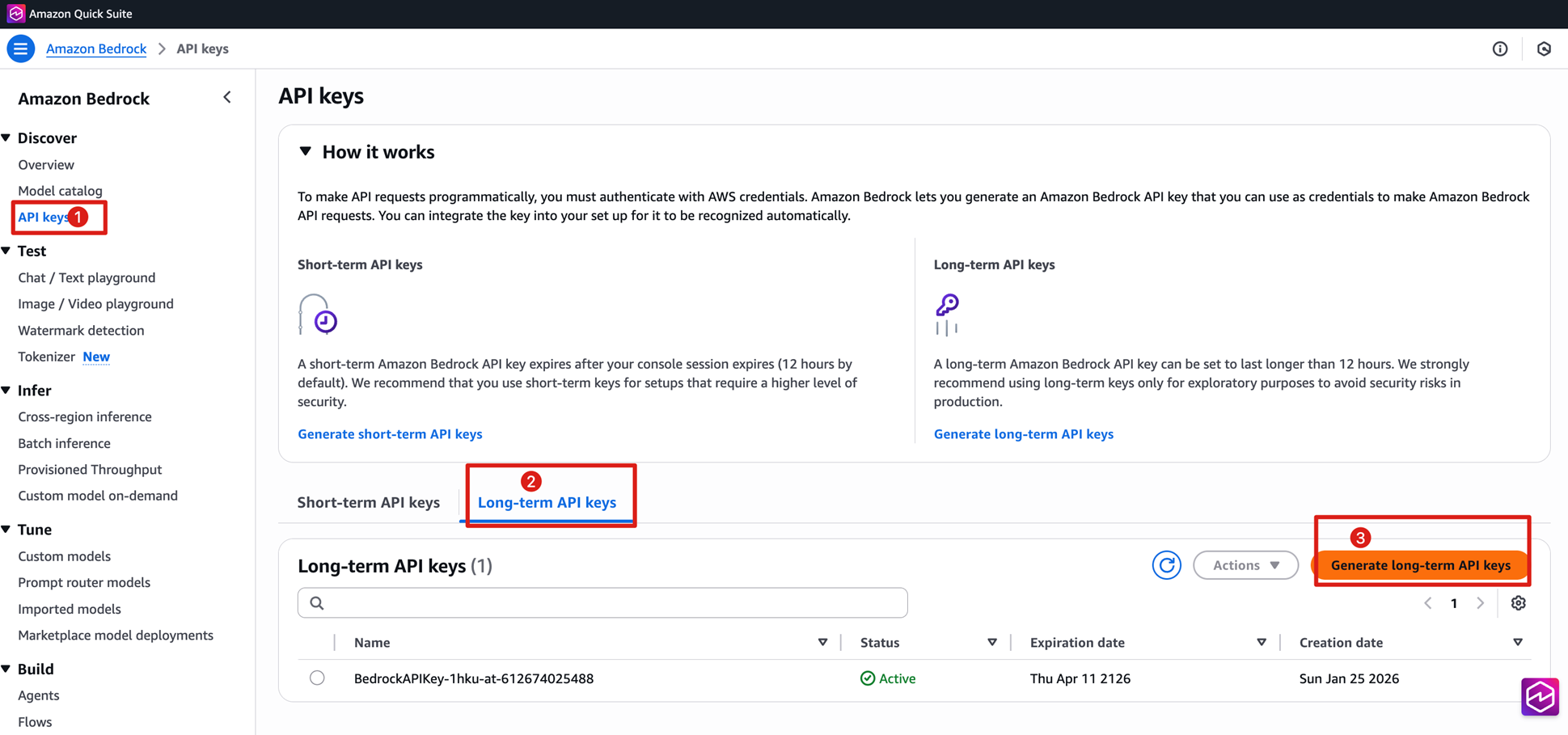Collapse the Build navigation section

tap(6, 669)
